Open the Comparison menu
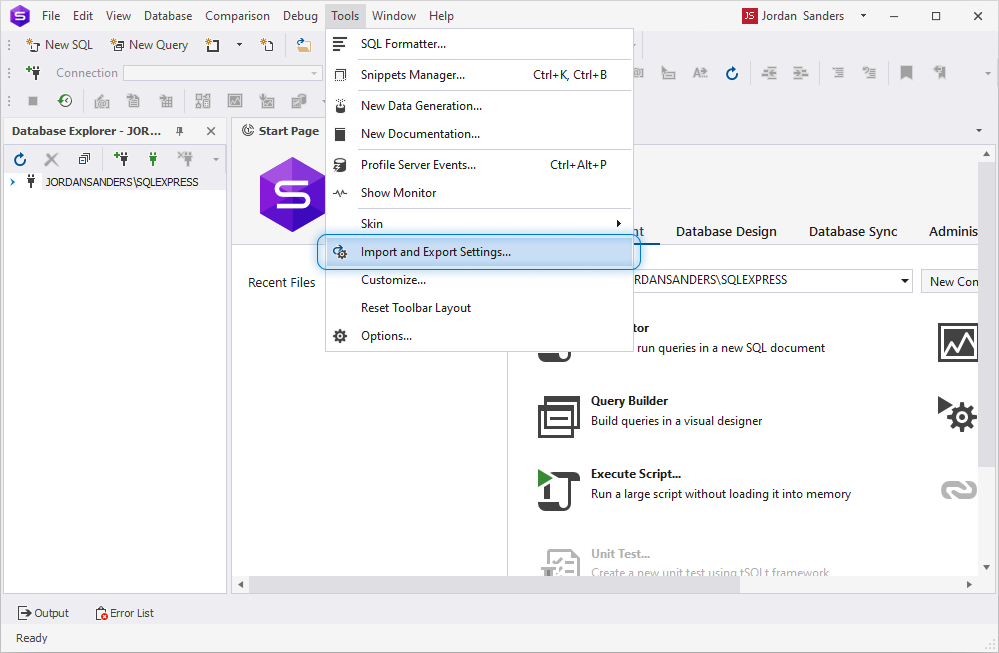This screenshot has height=653, width=999. pyautogui.click(x=237, y=16)
